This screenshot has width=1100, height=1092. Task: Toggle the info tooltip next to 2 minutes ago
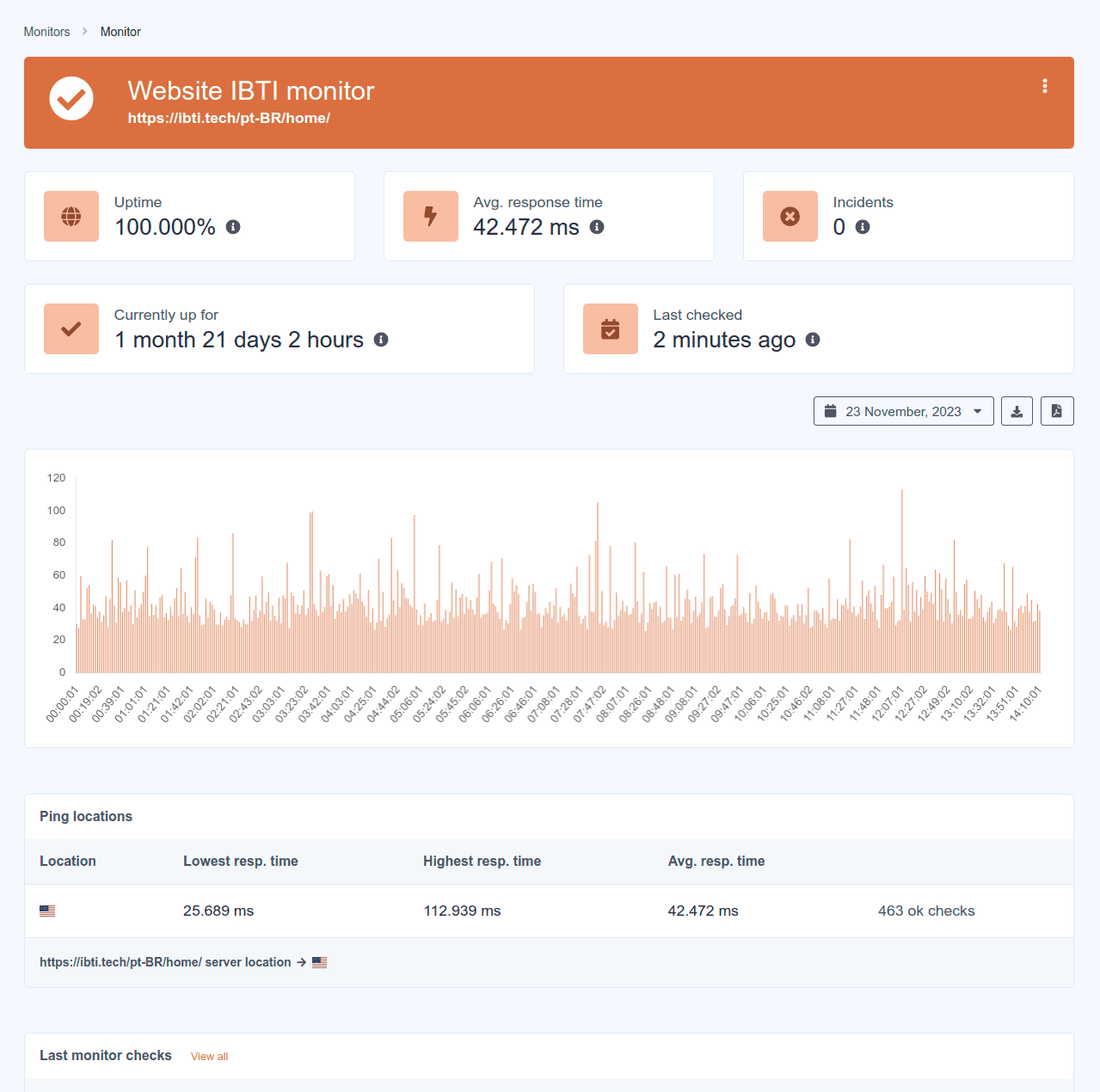tap(812, 340)
